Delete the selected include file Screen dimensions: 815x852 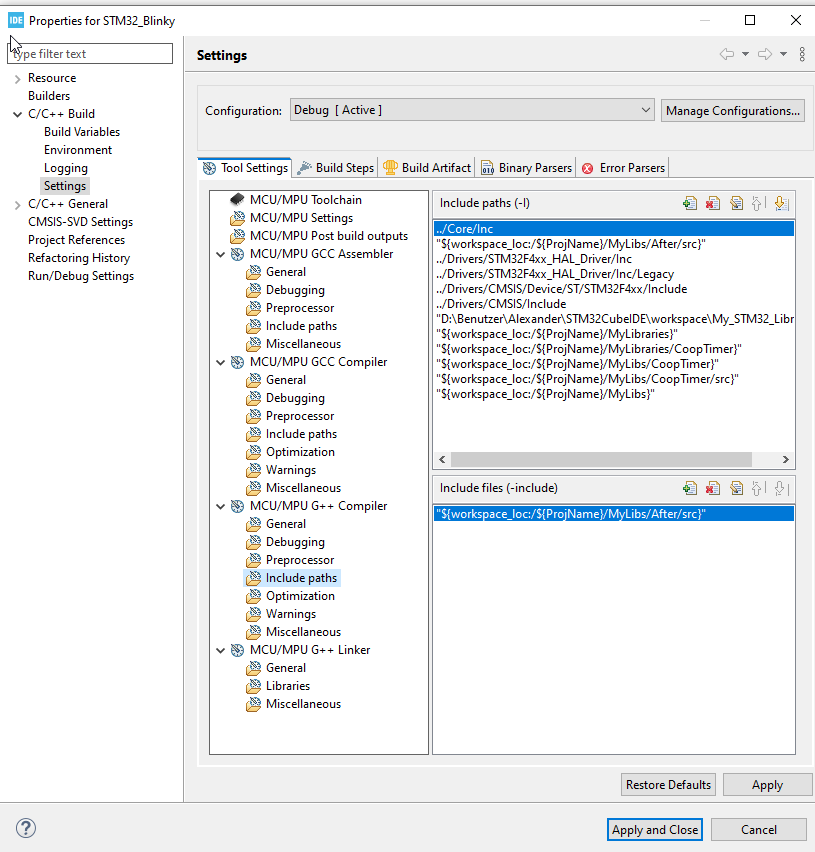click(x=712, y=488)
